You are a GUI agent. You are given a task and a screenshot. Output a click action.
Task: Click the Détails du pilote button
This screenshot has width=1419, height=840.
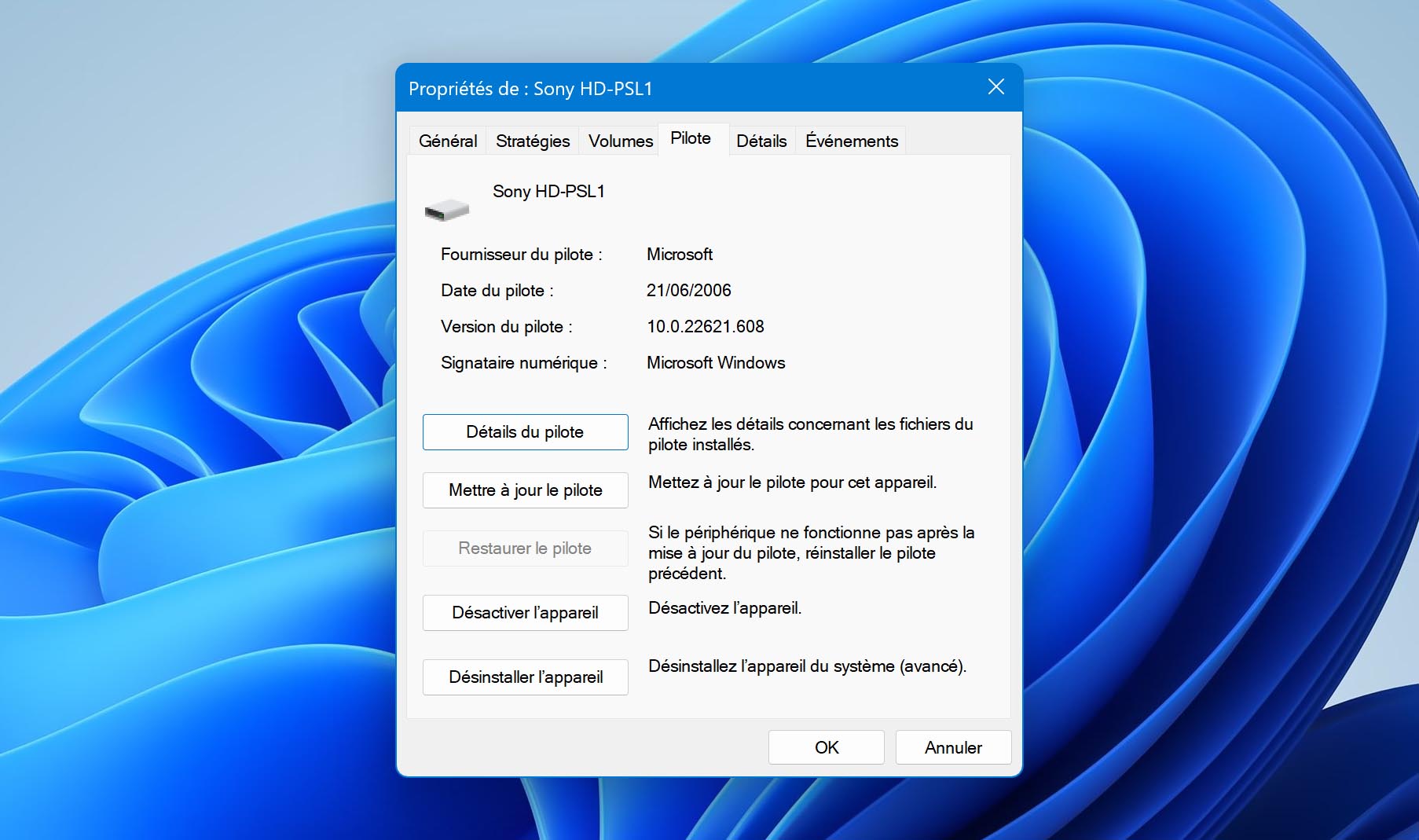525,432
